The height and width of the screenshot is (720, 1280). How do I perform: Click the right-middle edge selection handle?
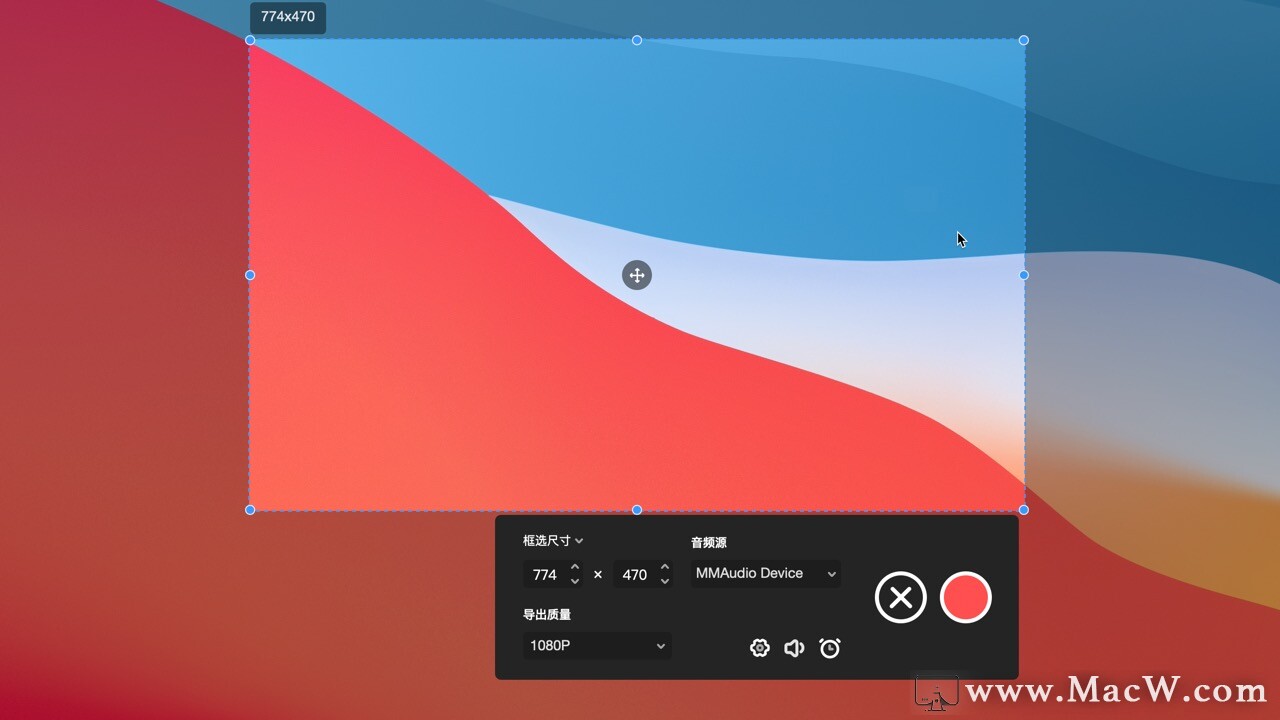point(1023,275)
